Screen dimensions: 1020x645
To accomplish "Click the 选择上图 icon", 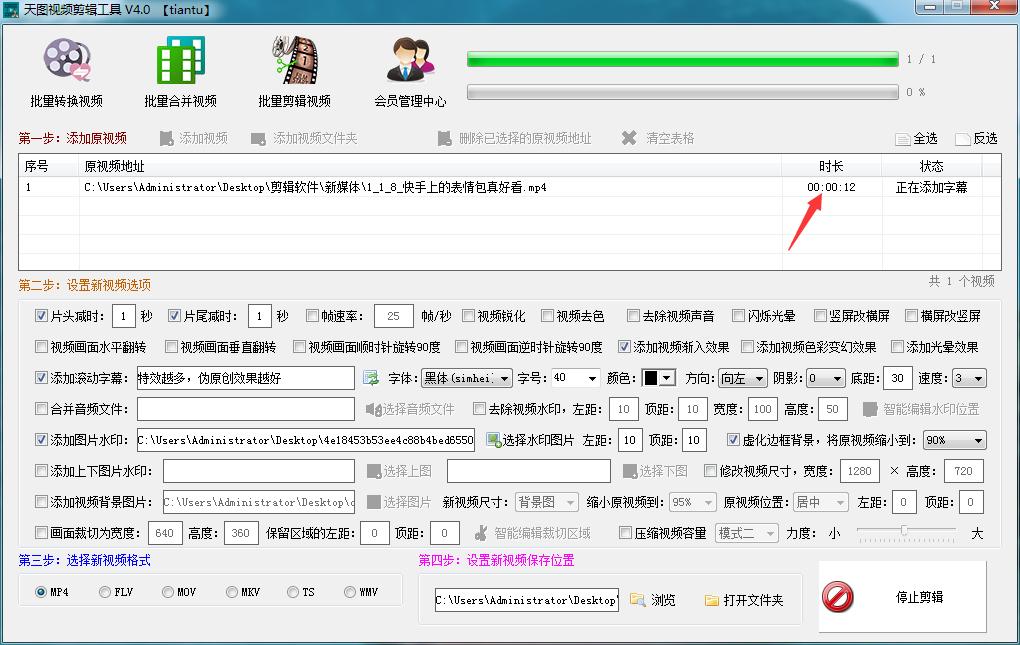I will tap(374, 471).
